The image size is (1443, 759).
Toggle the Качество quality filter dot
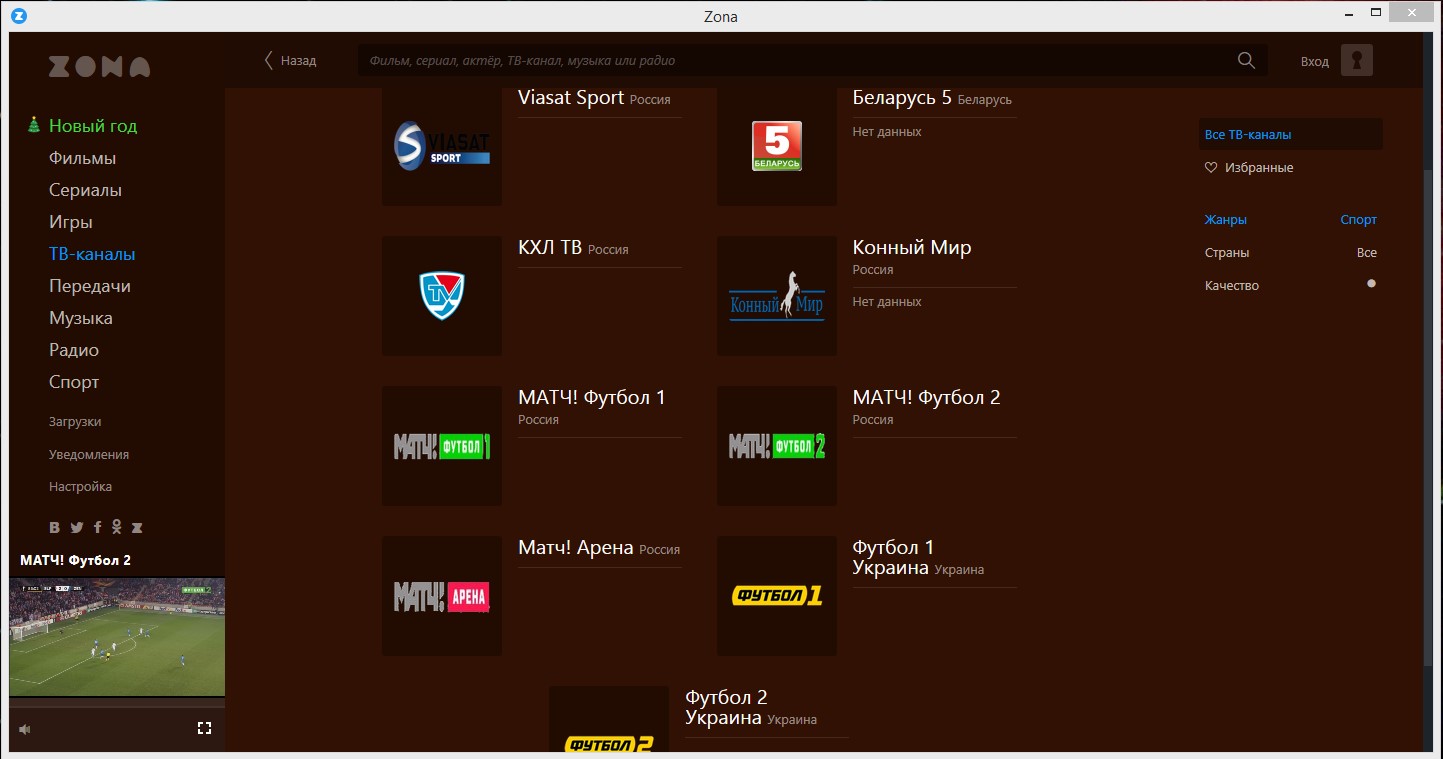coord(1371,284)
